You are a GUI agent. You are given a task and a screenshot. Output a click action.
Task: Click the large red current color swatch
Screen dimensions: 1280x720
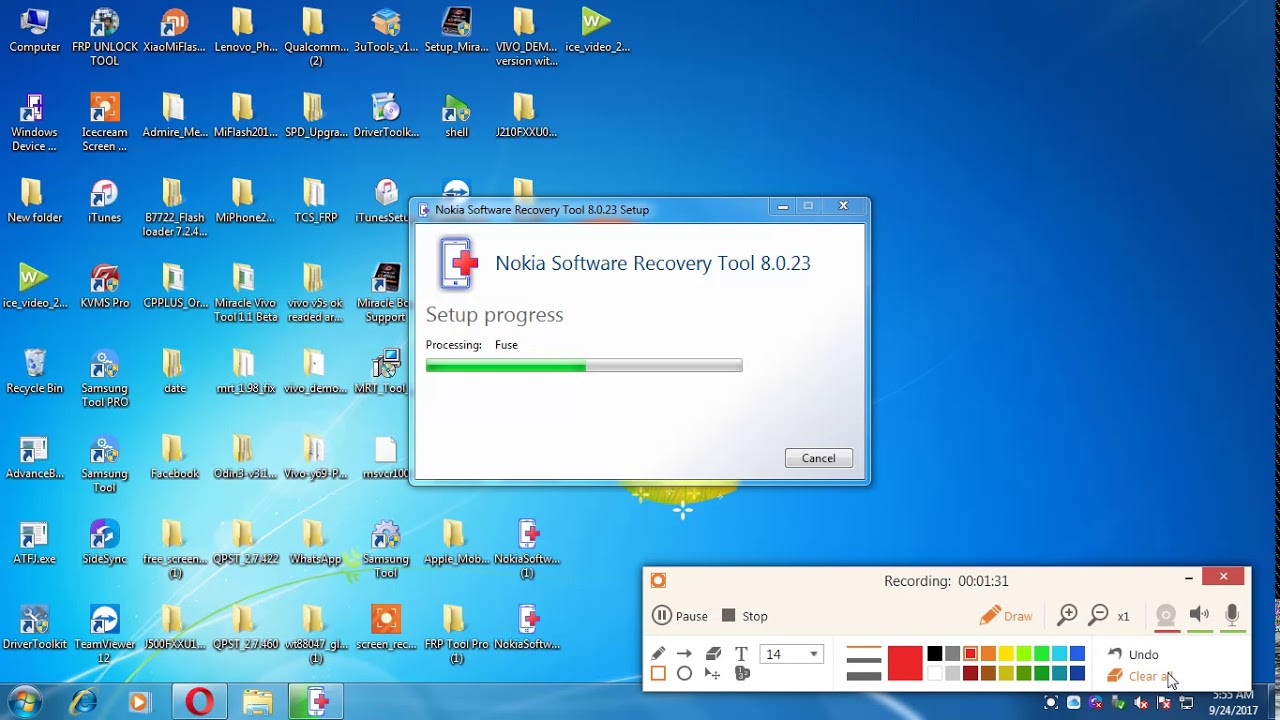click(x=905, y=664)
